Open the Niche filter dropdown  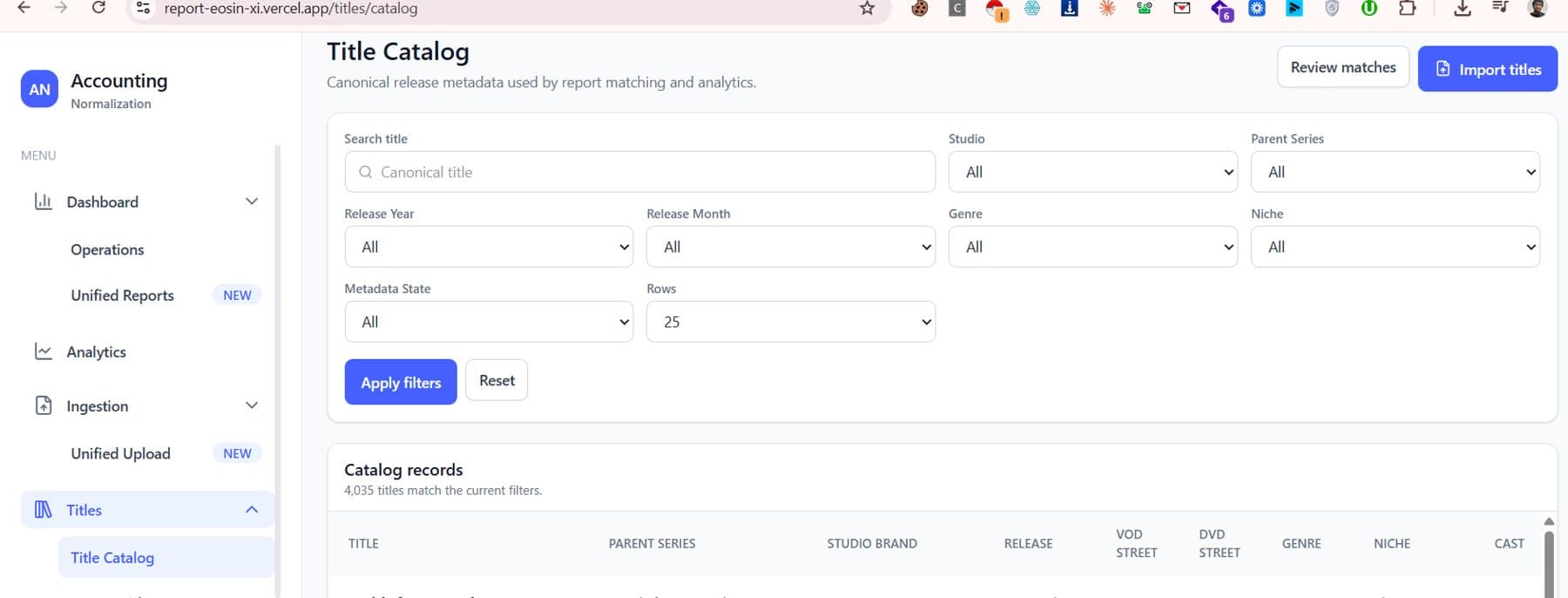(x=1395, y=247)
